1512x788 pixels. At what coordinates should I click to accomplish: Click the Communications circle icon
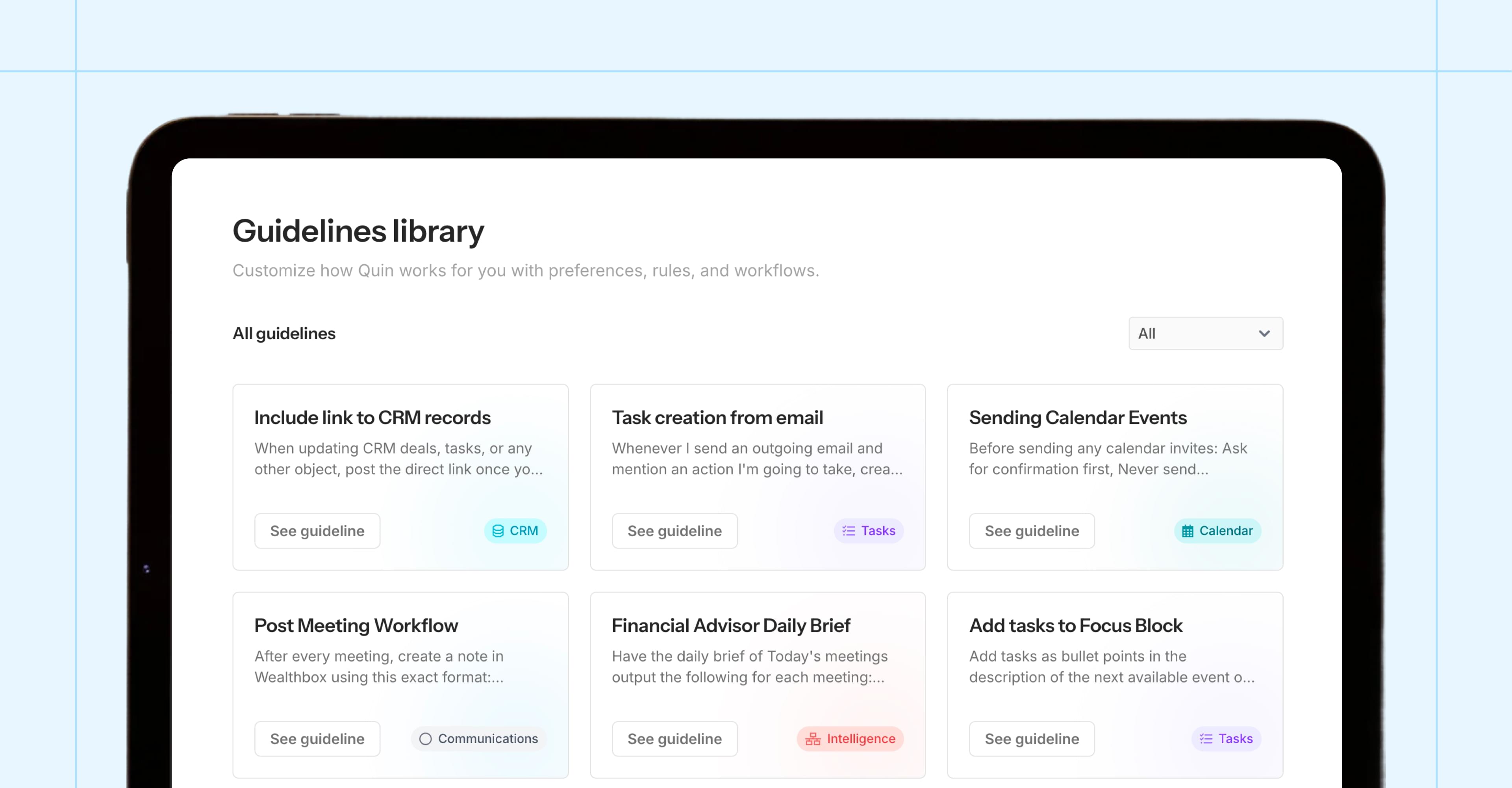[426, 739]
